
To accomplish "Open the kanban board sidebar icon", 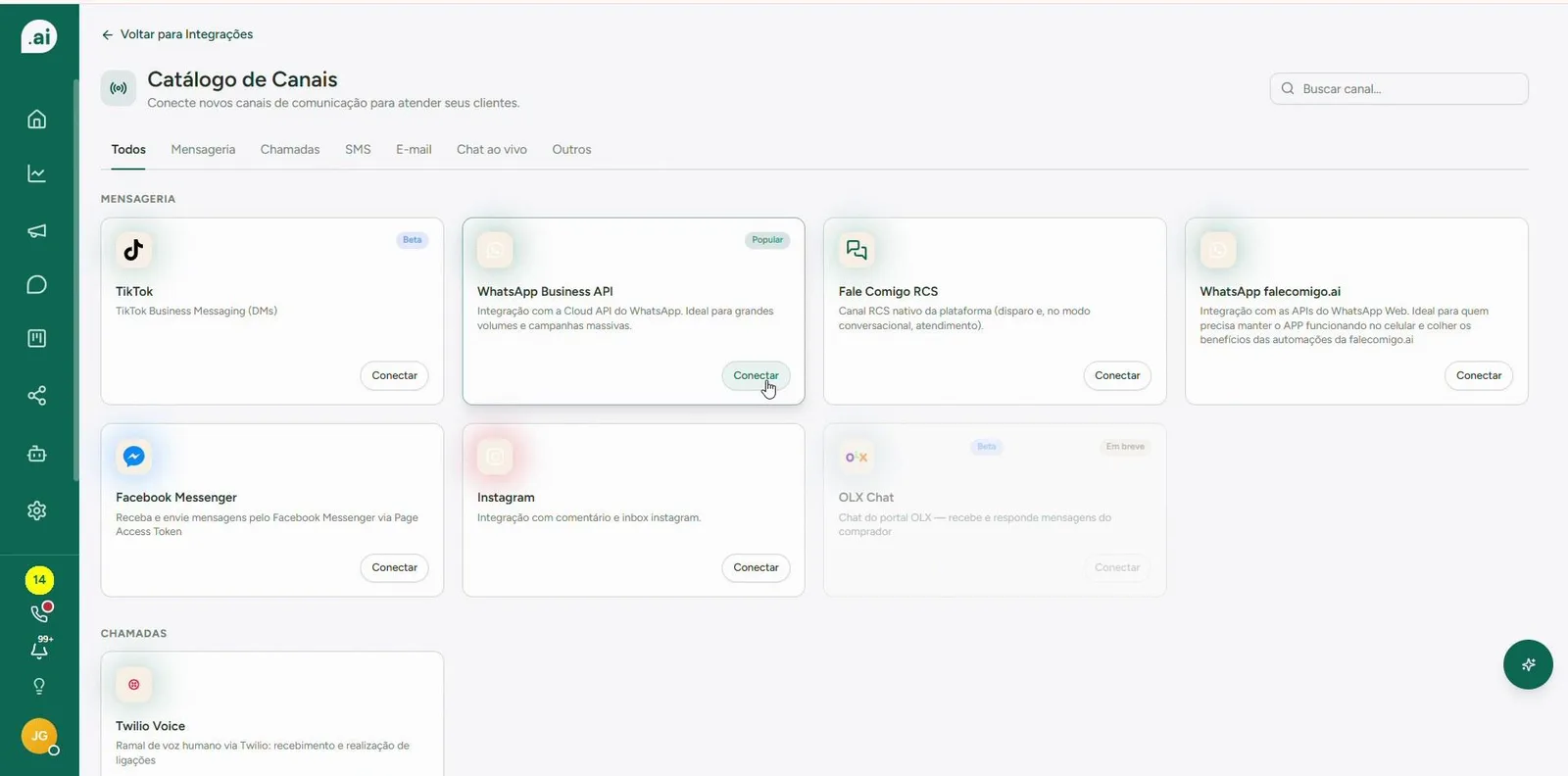I will (37, 338).
